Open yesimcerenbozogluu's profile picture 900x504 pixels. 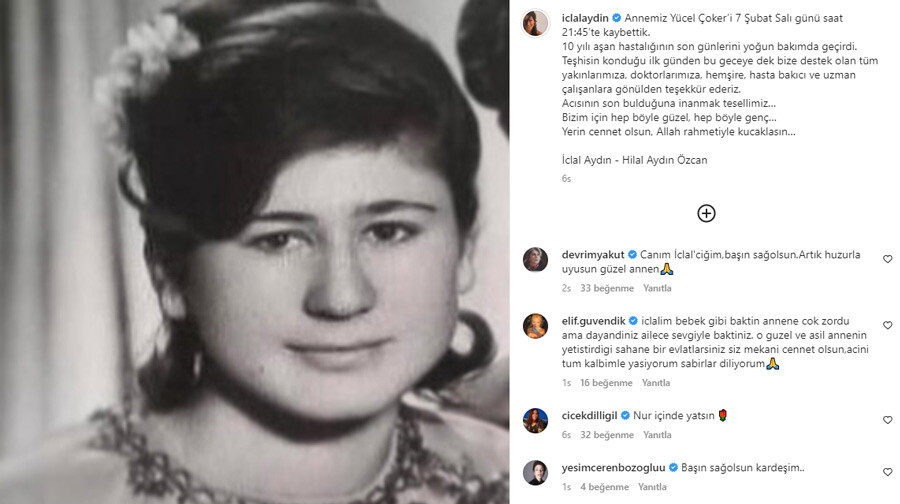(x=535, y=472)
